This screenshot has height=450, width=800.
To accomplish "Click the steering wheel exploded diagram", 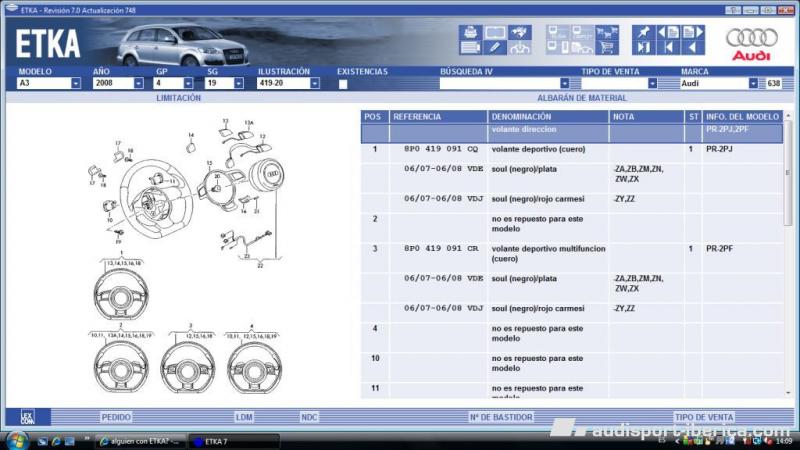I will coord(186,194).
